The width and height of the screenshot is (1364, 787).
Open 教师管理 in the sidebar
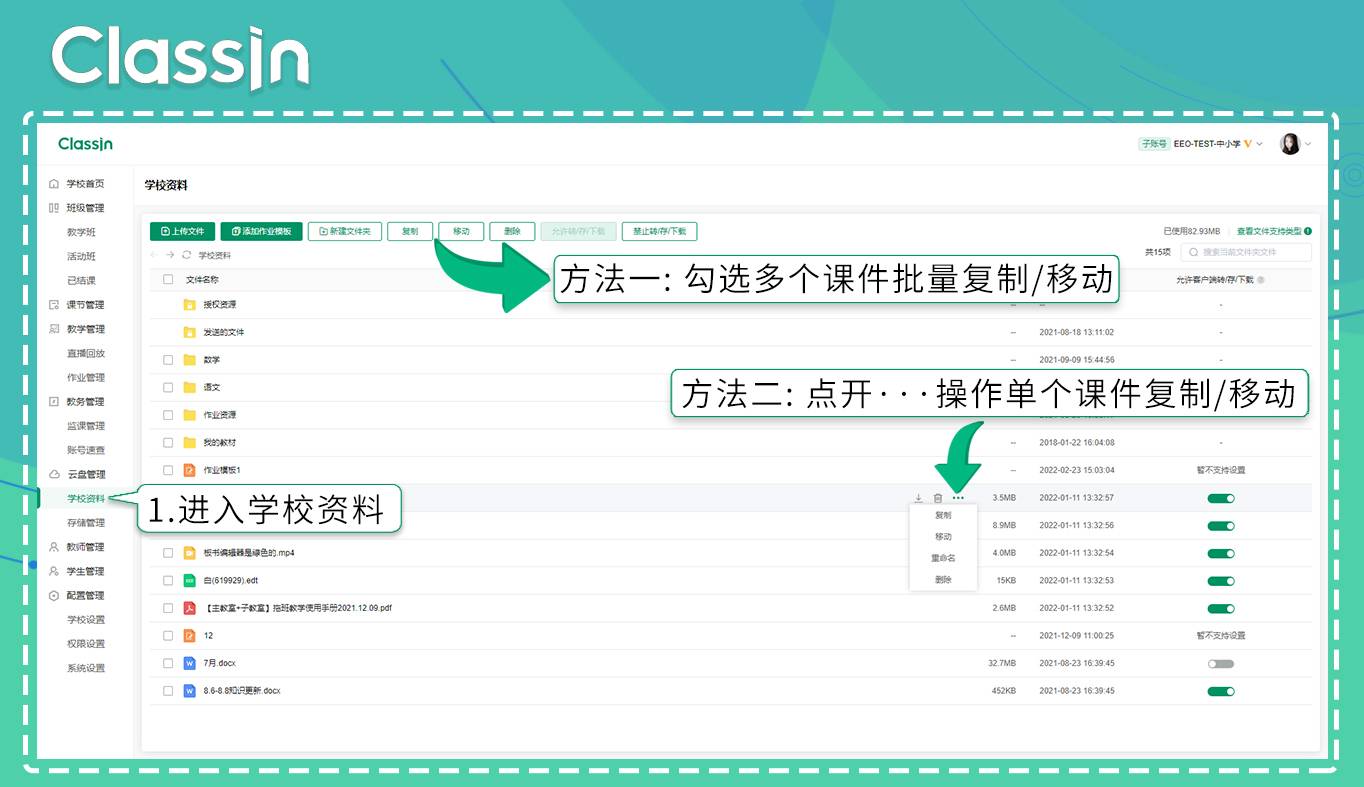[x=85, y=547]
